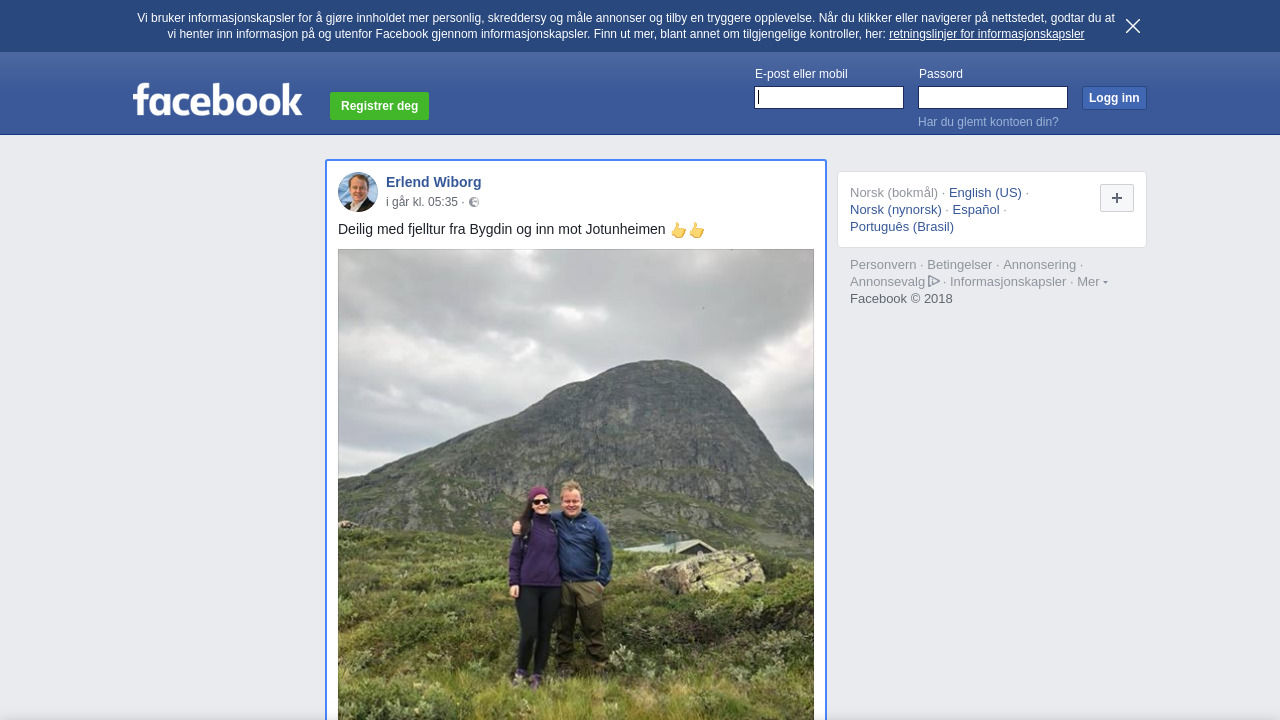1280x720 pixels.
Task: Open the retningslinjer for informasjonskapsler link
Action: click(986, 34)
